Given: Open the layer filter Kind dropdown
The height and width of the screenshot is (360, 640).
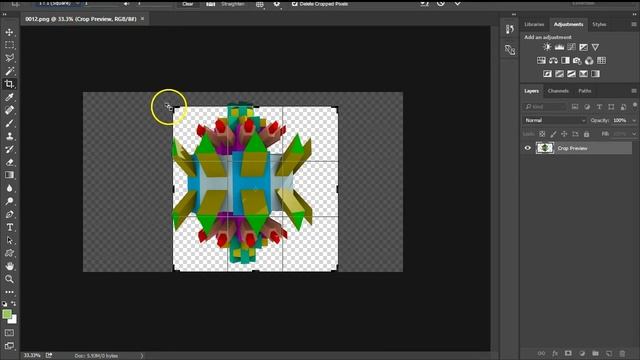Looking at the screenshot, I should (x=544, y=107).
